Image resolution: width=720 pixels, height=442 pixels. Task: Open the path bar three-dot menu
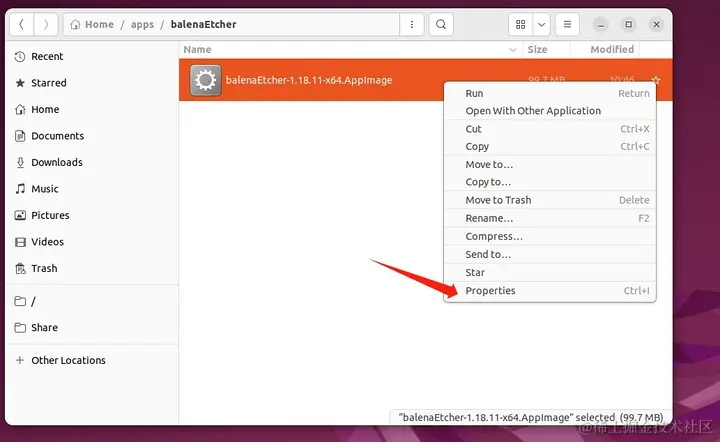412,24
